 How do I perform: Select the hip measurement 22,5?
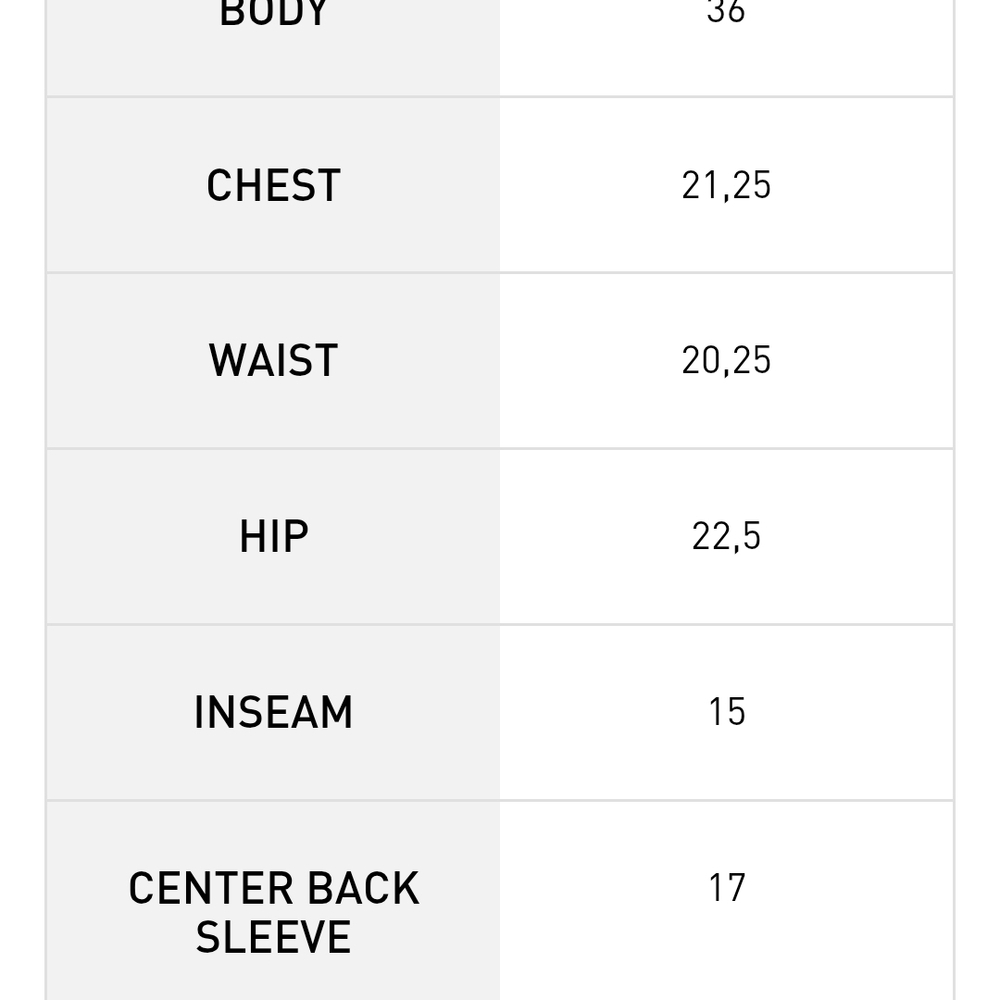(726, 536)
